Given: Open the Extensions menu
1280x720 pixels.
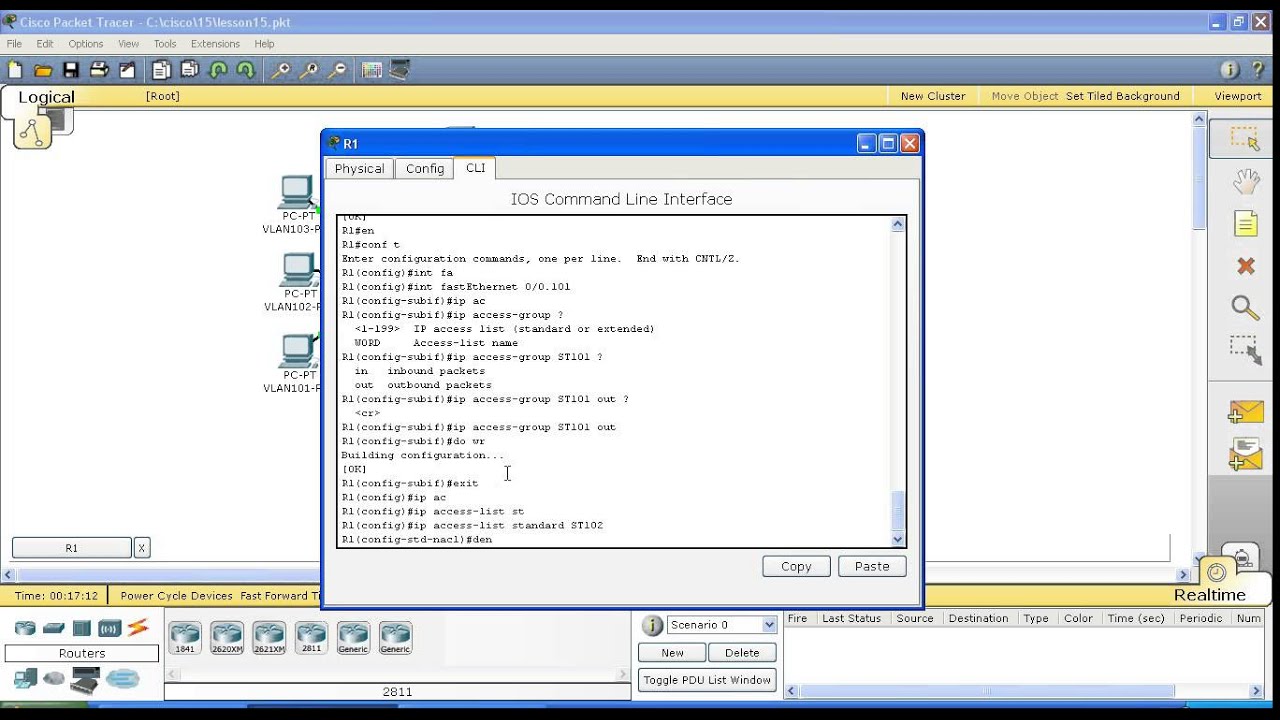Looking at the screenshot, I should (x=215, y=44).
